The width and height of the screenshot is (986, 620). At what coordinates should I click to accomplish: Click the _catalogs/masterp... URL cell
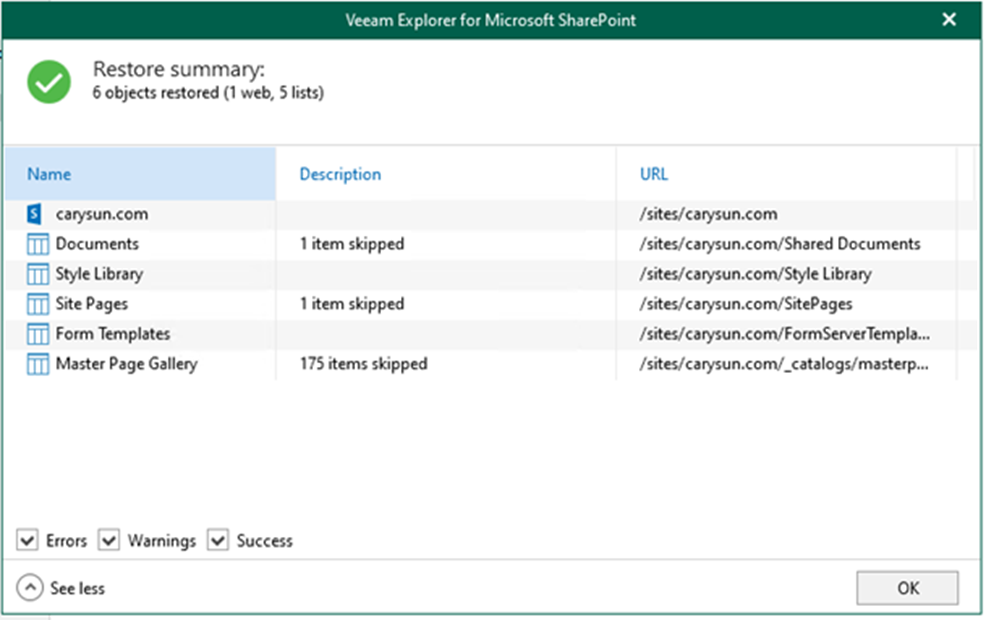click(x=784, y=364)
